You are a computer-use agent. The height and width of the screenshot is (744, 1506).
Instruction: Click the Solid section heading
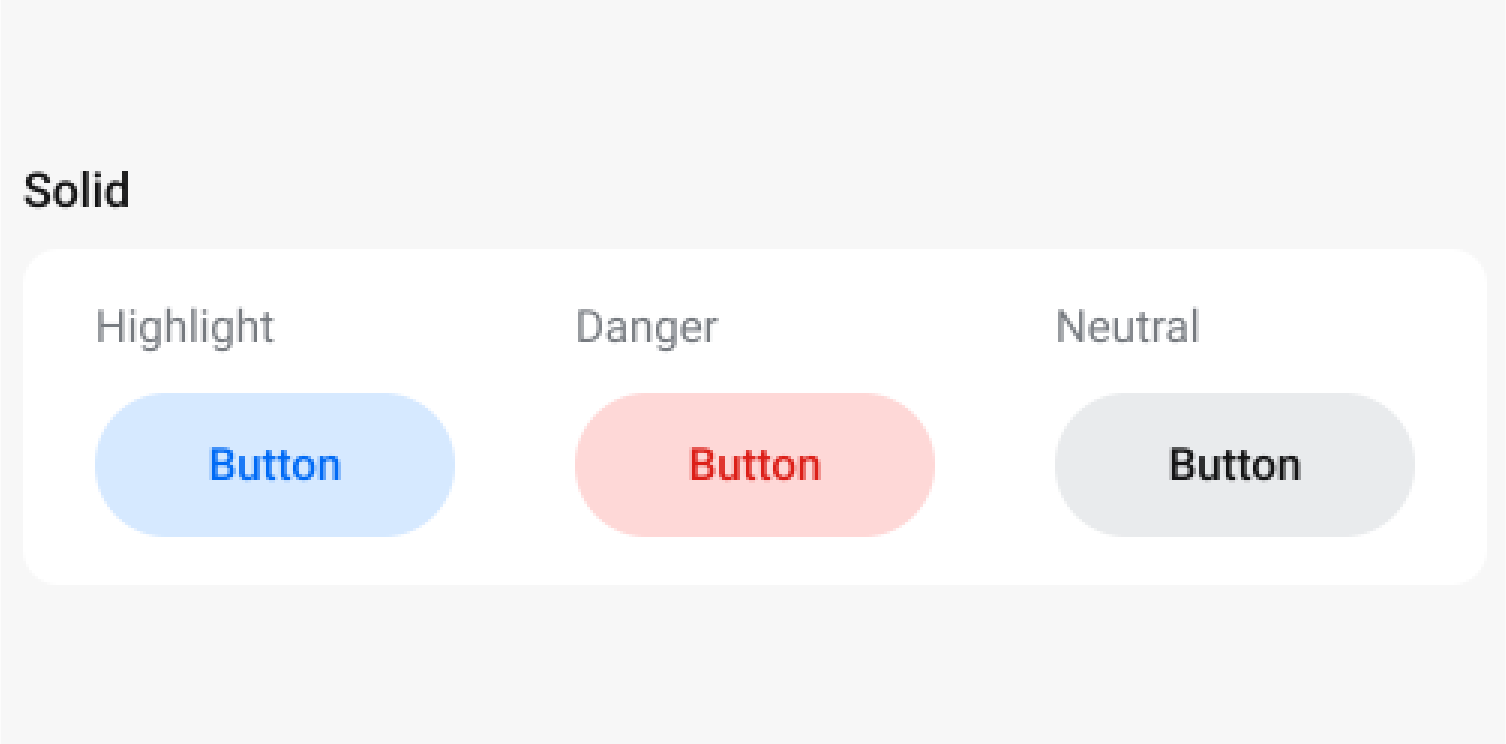pos(77,191)
